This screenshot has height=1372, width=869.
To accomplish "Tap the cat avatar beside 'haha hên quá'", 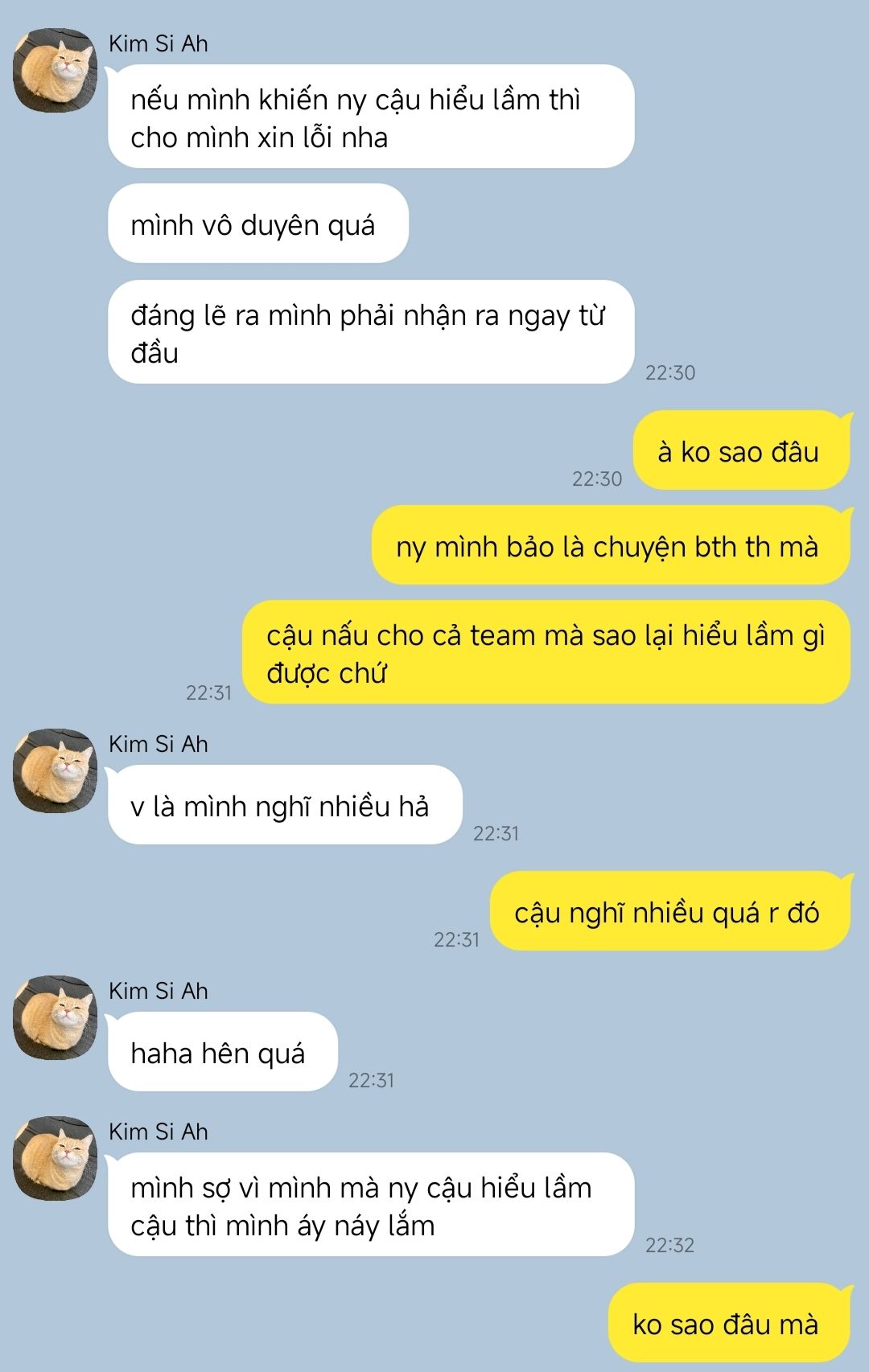I will point(55,1017).
